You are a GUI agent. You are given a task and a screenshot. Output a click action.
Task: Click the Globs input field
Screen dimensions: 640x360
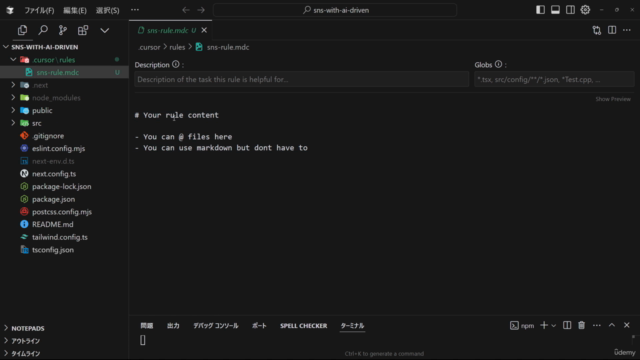point(554,80)
